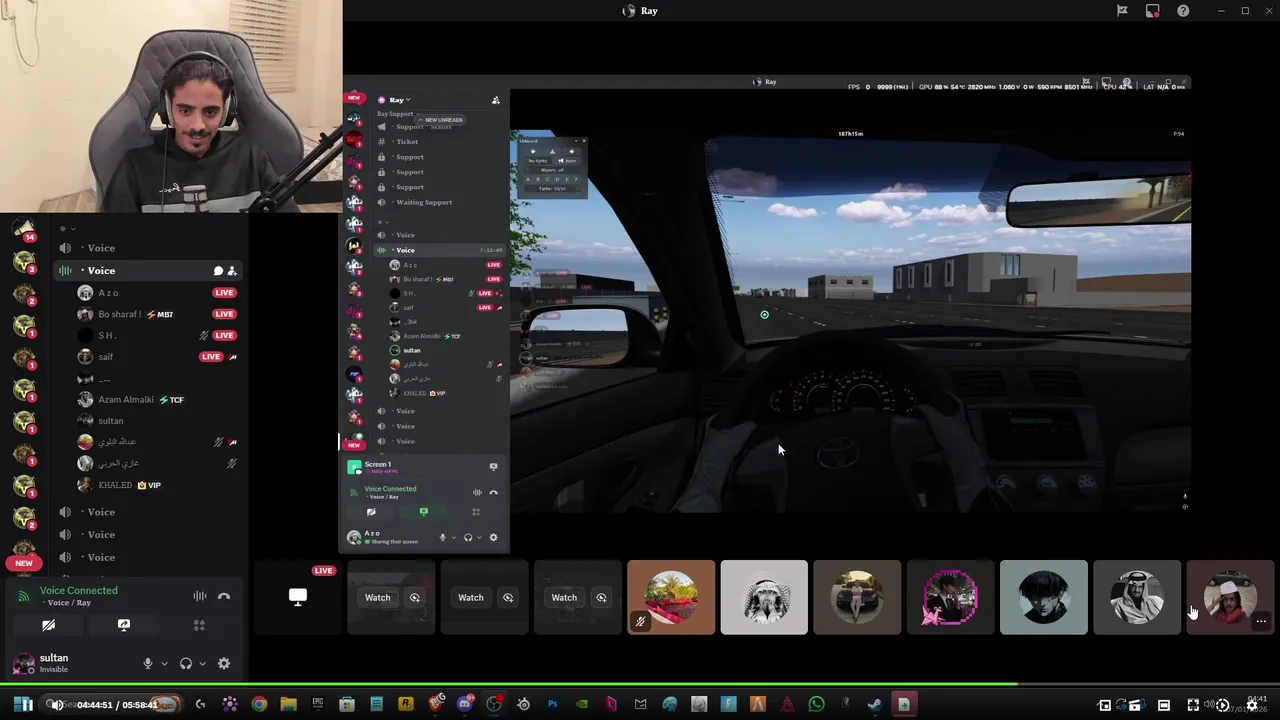
Task: Watch the second stream tile
Action: point(471,598)
